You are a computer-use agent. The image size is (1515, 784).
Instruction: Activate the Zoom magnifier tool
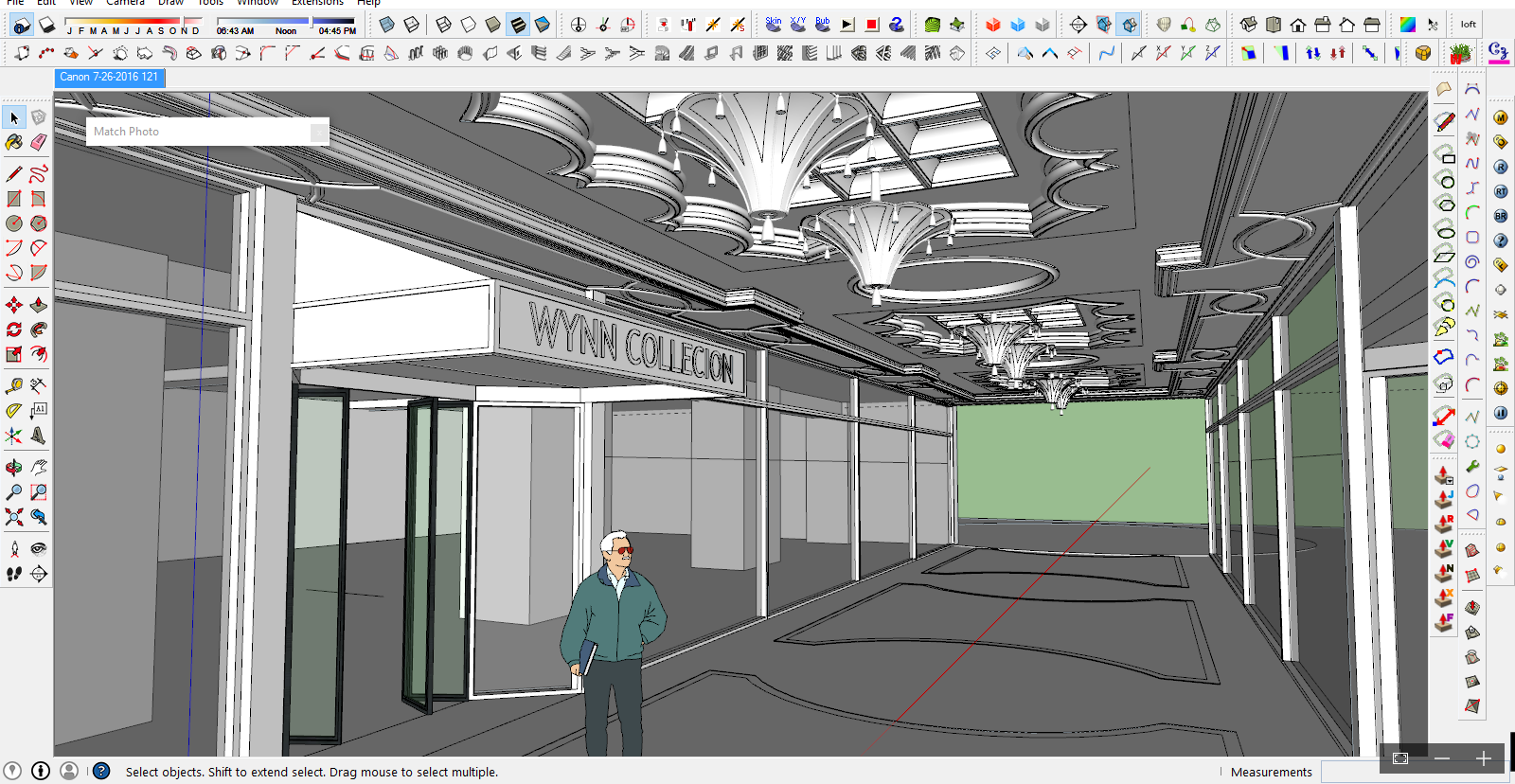coord(14,492)
